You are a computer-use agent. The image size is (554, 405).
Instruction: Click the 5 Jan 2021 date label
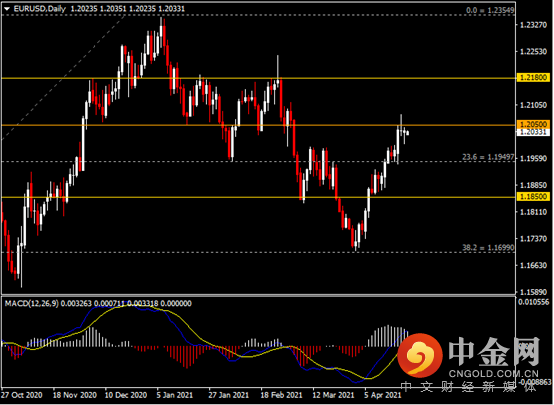coord(175,395)
